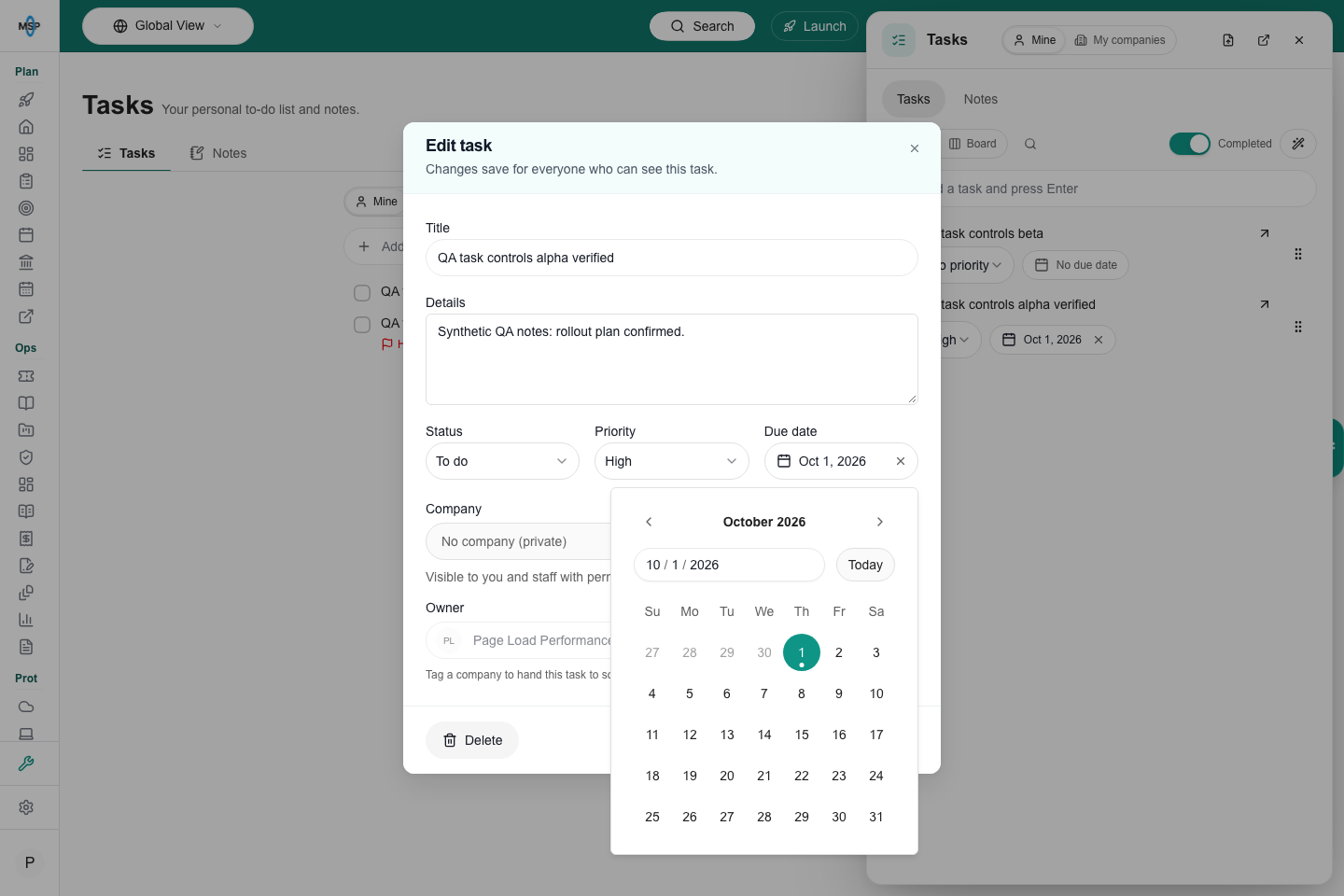Click the Details text area

(672, 359)
